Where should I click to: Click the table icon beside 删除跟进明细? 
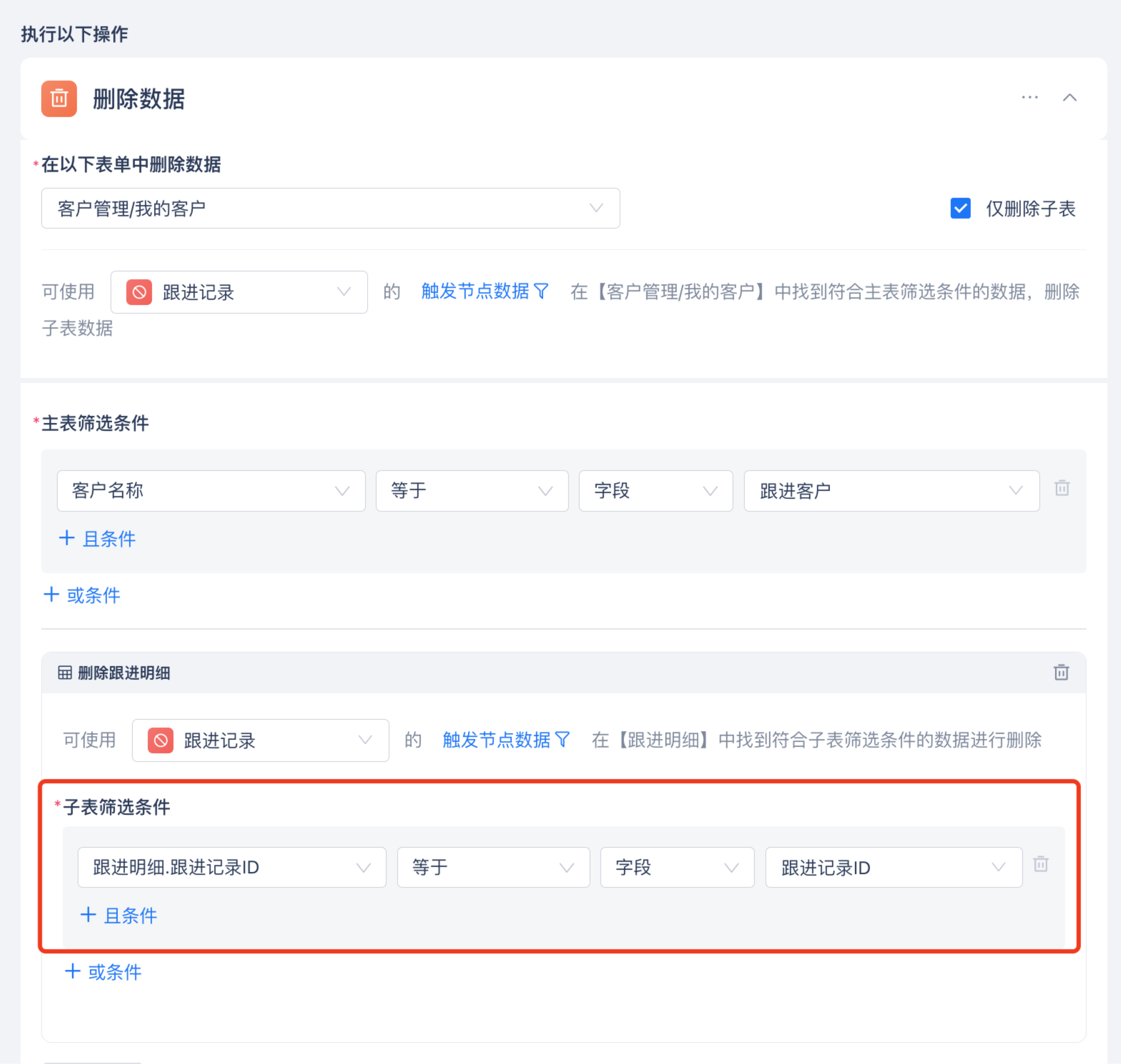coord(65,673)
